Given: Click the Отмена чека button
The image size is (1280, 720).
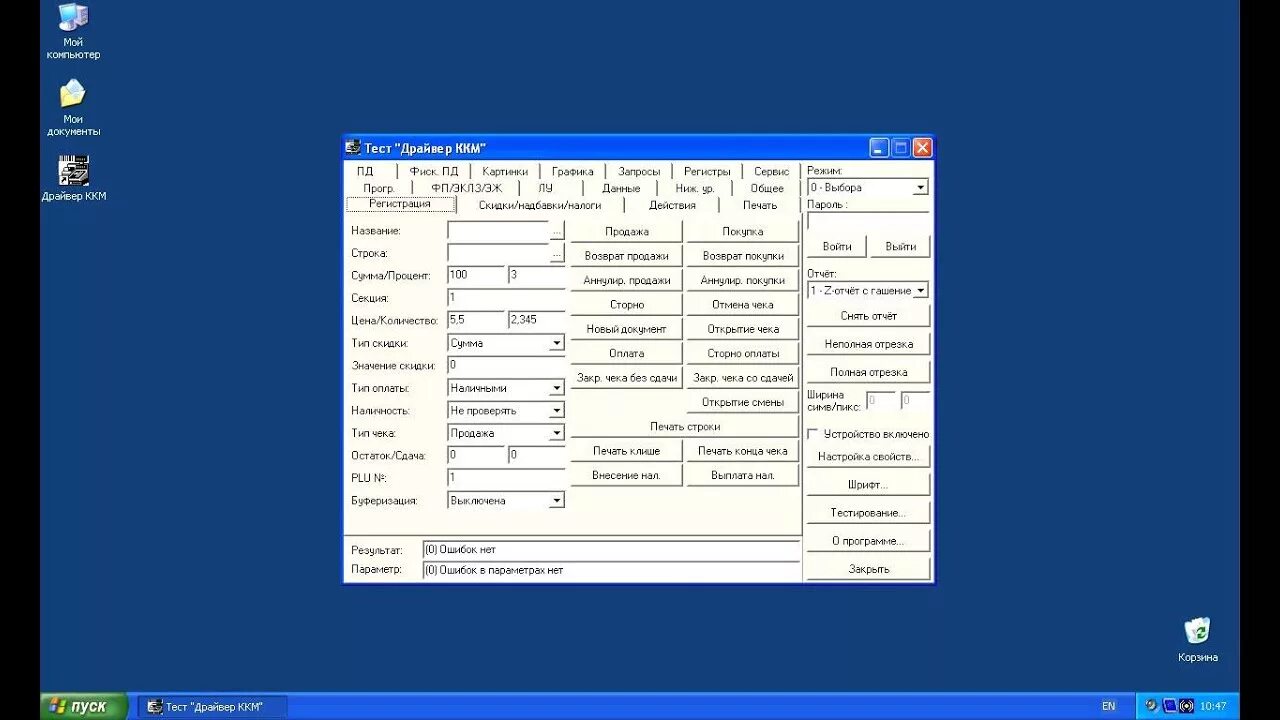Looking at the screenshot, I should coord(743,304).
